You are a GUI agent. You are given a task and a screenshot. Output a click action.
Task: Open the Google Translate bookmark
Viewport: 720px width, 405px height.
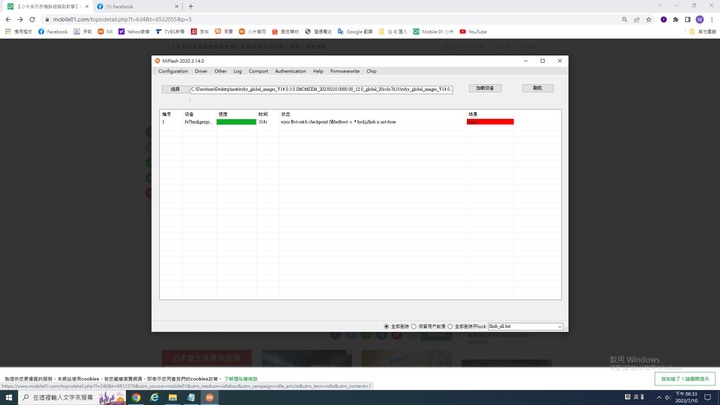(x=355, y=32)
